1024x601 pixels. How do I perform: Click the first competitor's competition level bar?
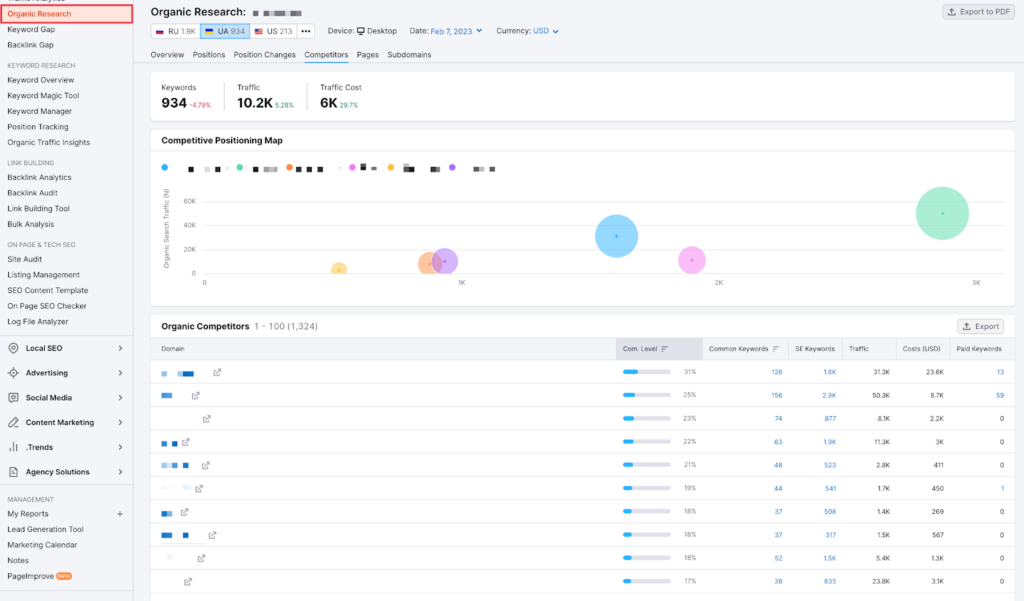coord(645,371)
